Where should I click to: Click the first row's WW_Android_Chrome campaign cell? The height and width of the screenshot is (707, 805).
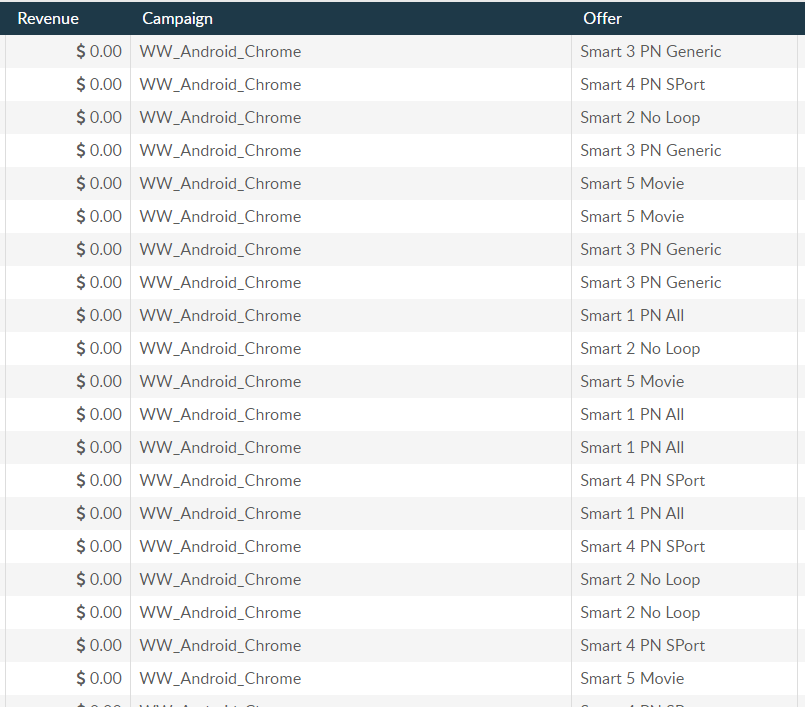click(x=220, y=51)
